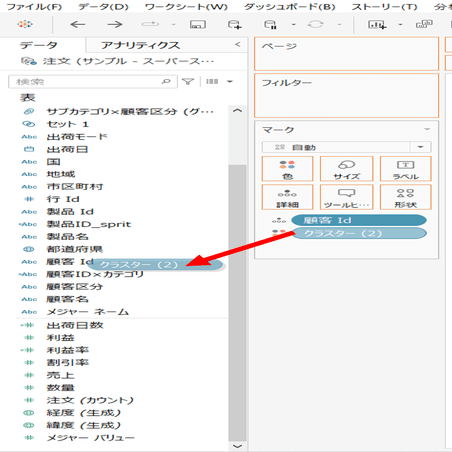Open the マーク card menu arrow

coord(427,129)
